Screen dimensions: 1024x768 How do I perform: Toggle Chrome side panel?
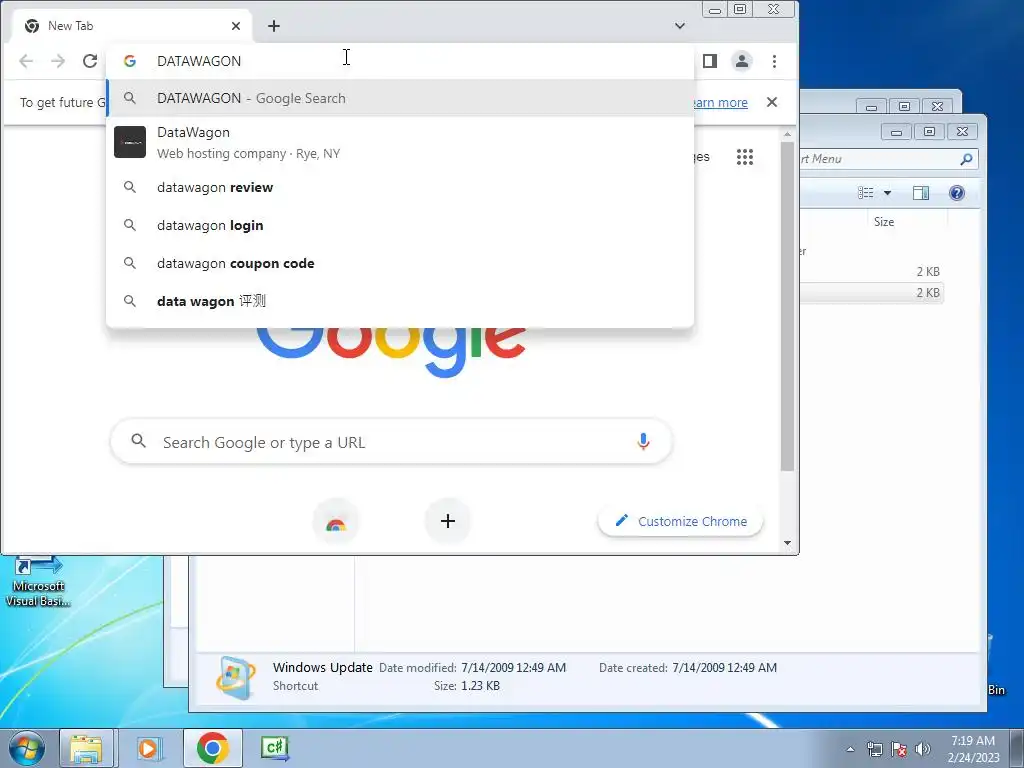[710, 61]
